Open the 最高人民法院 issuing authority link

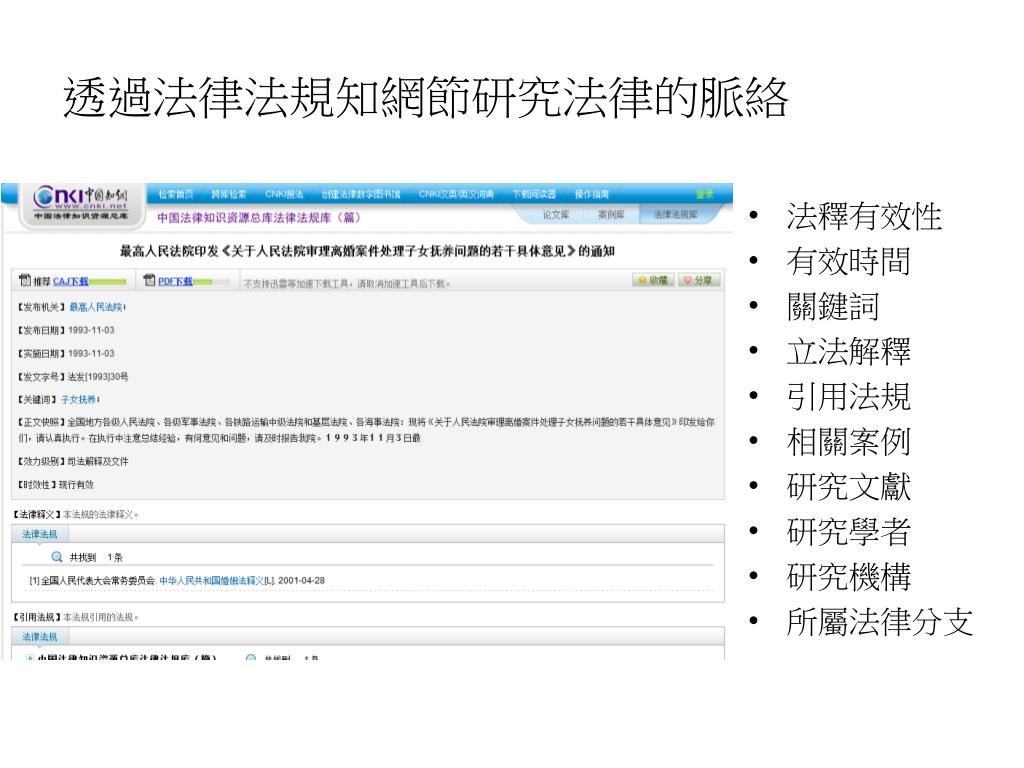[x=96, y=307]
